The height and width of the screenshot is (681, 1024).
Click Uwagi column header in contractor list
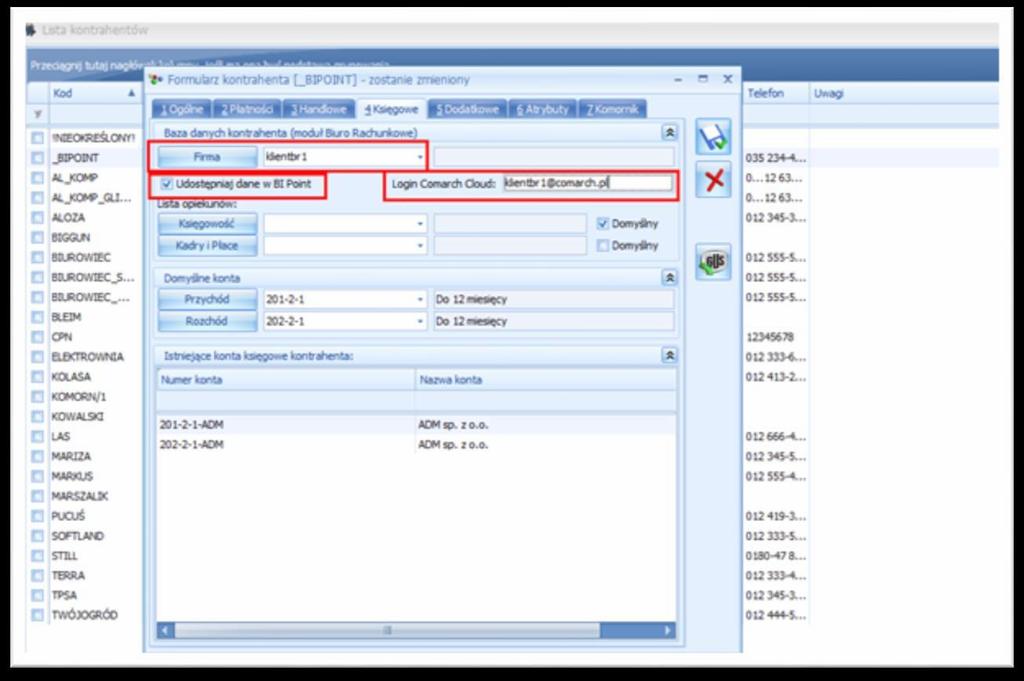click(x=903, y=93)
